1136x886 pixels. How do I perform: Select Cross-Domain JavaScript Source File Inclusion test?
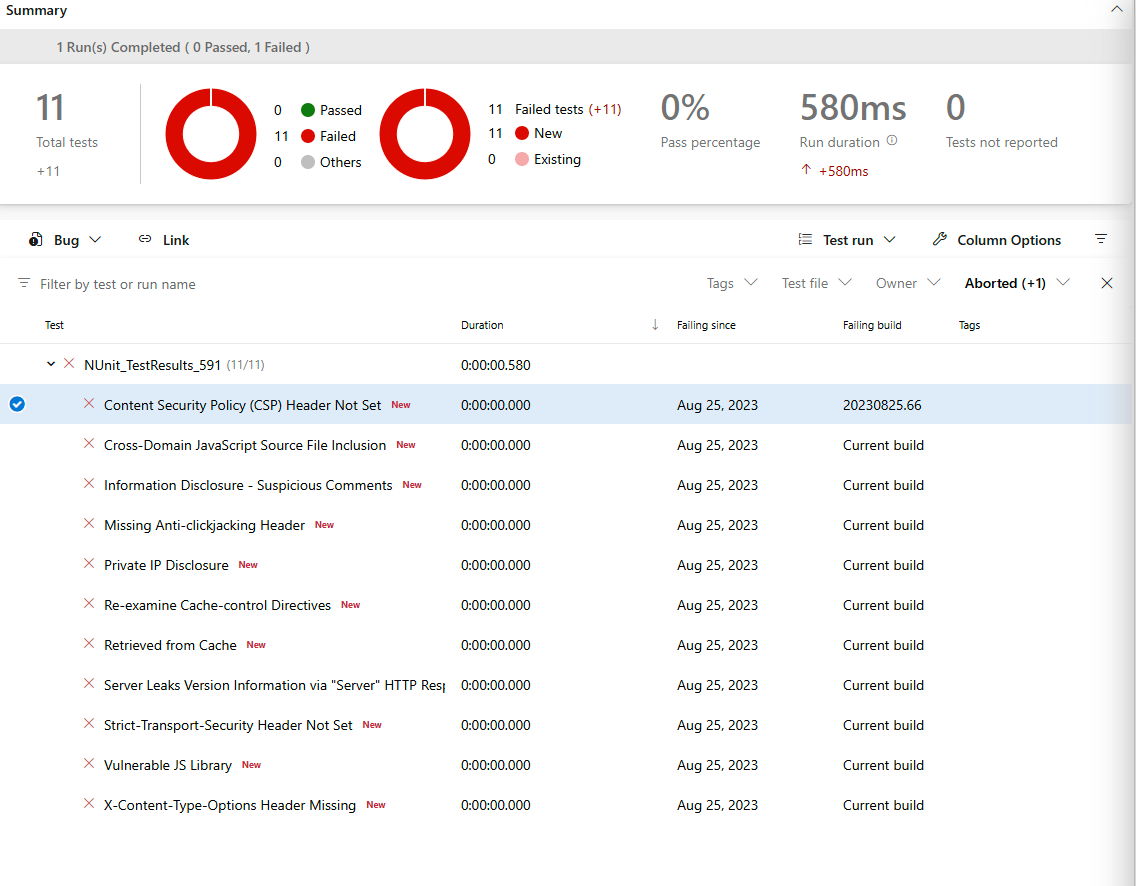click(245, 445)
